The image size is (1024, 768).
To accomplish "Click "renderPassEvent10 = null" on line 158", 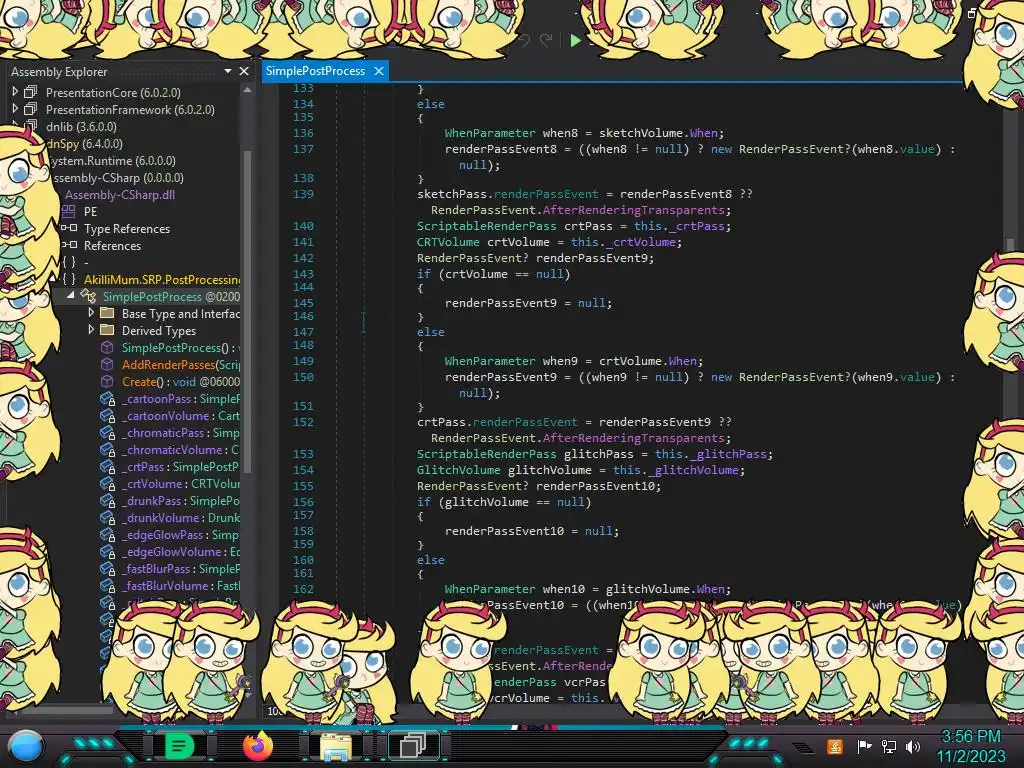I will [x=528, y=531].
